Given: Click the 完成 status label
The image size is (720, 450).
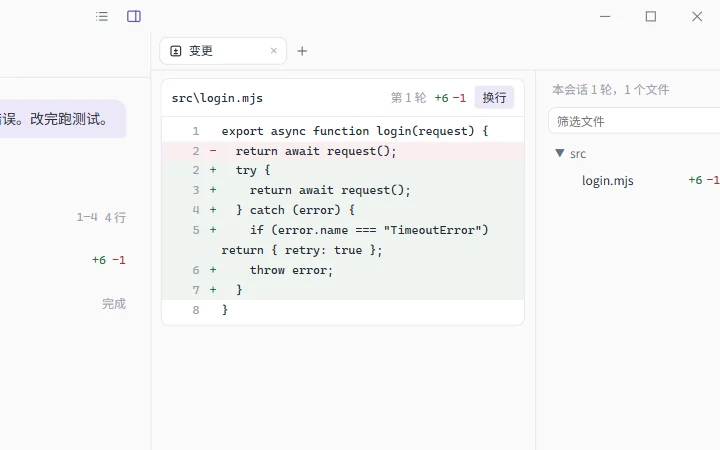Looking at the screenshot, I should click(114, 304).
